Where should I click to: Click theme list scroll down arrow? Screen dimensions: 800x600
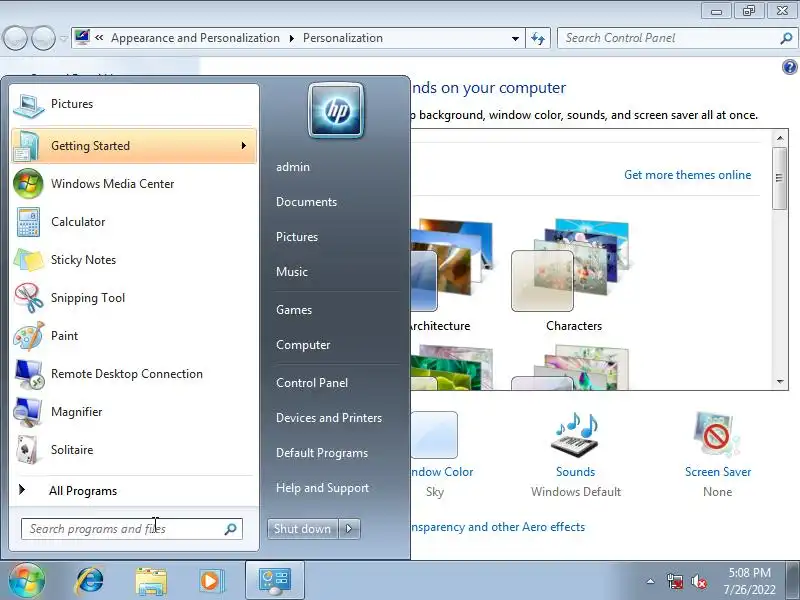780,381
